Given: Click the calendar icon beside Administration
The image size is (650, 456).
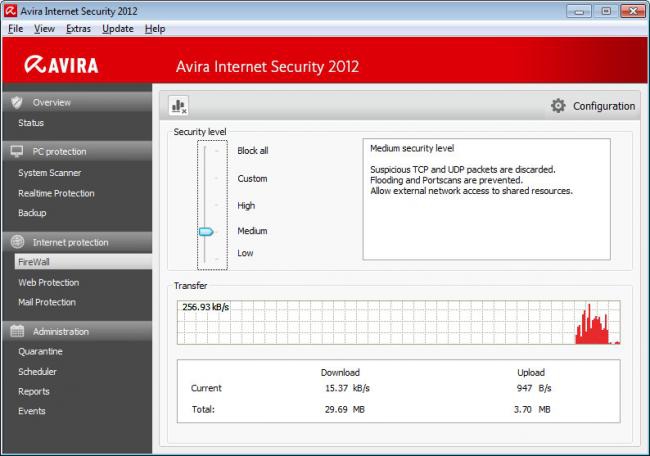Looking at the screenshot, I should pos(17,331).
